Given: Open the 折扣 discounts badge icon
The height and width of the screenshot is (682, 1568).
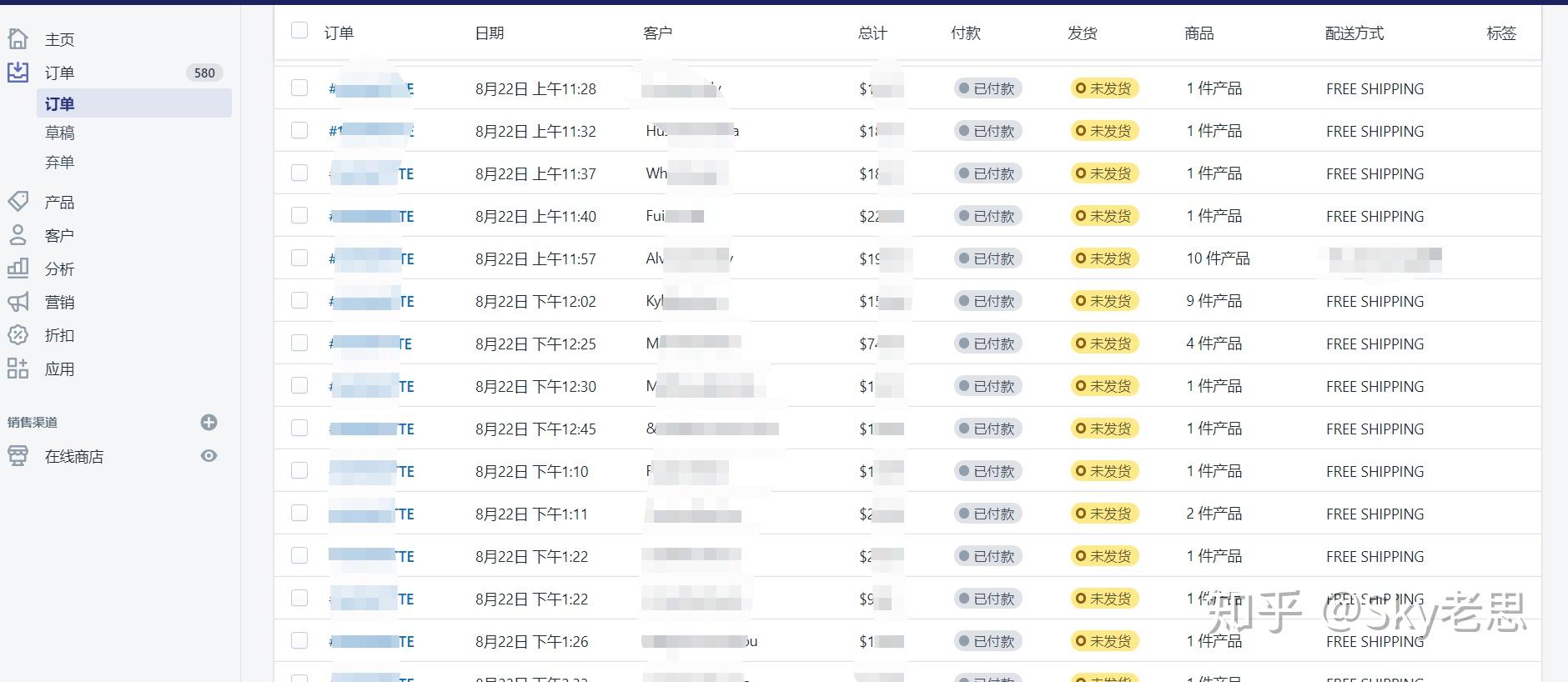Looking at the screenshot, I should tap(18, 335).
